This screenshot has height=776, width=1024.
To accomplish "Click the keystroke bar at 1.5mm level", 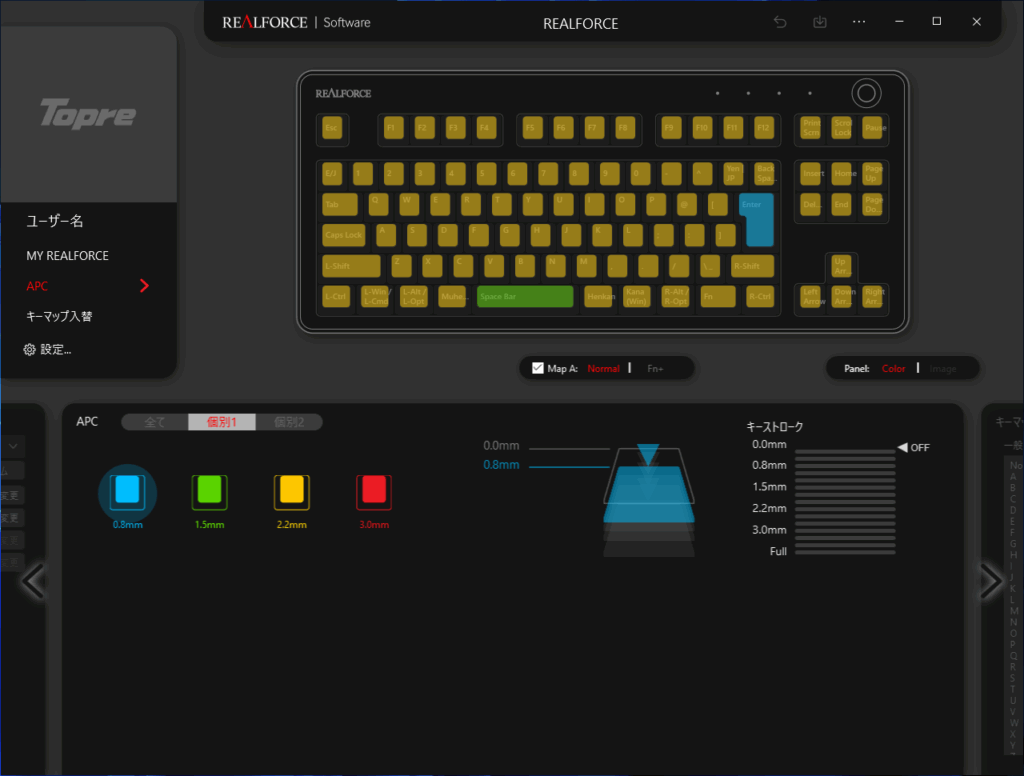I will coord(844,487).
